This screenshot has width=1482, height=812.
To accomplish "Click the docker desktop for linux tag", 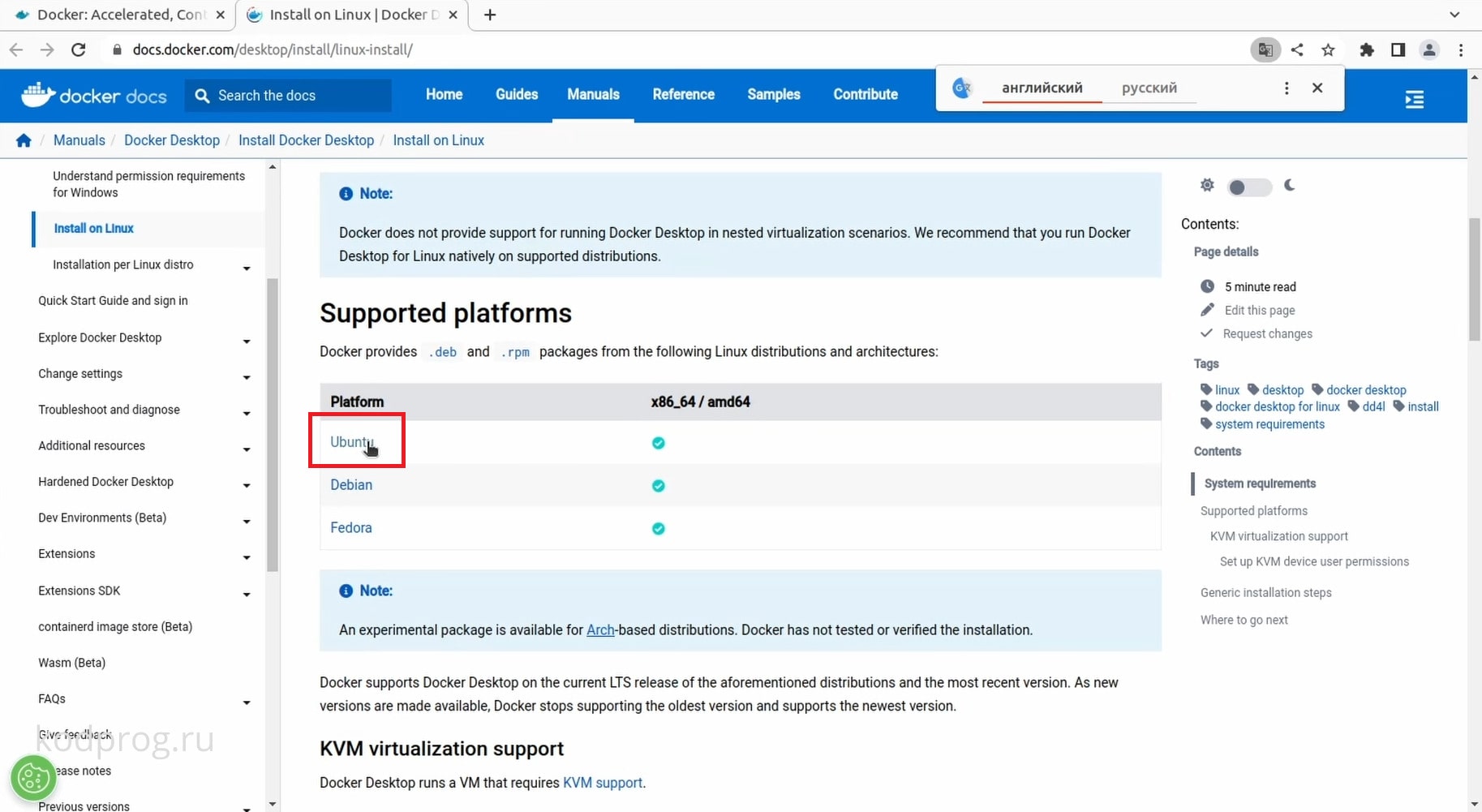I will click(1277, 406).
